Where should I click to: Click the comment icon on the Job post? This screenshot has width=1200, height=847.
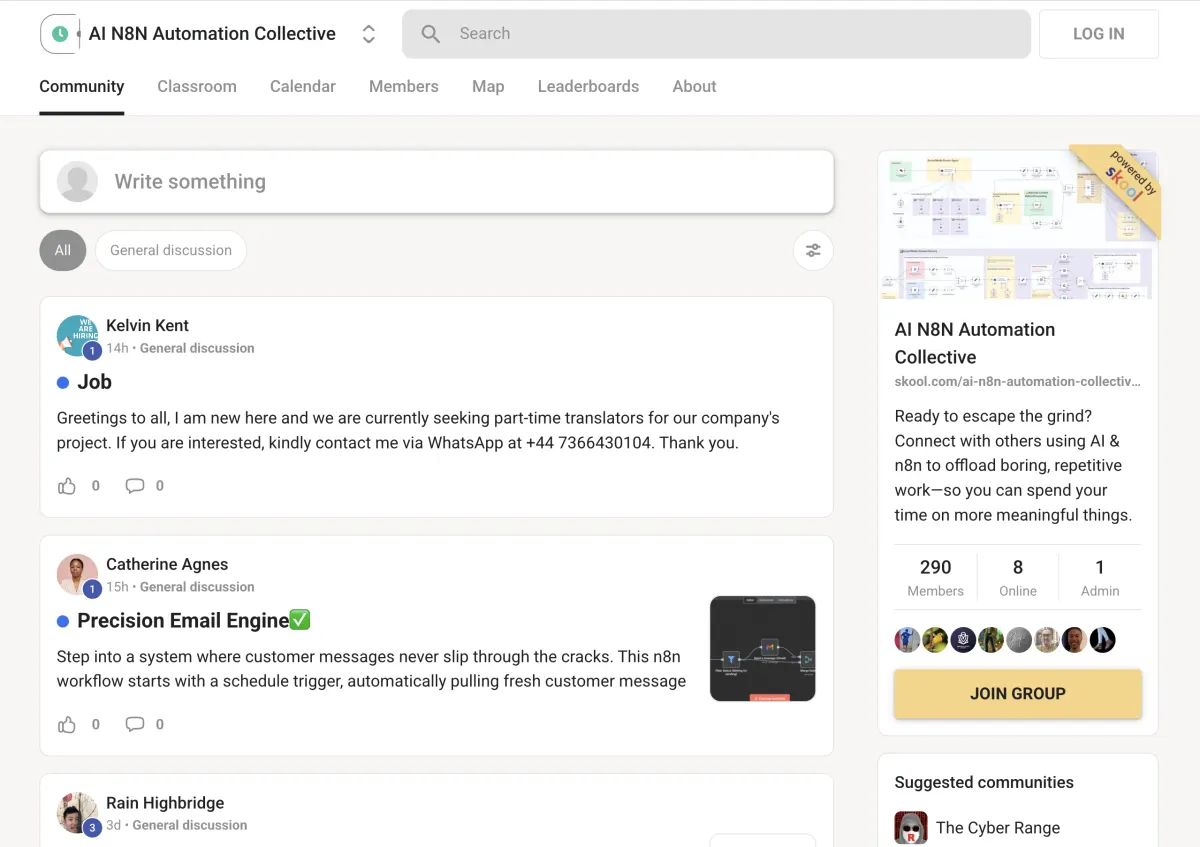tap(135, 486)
